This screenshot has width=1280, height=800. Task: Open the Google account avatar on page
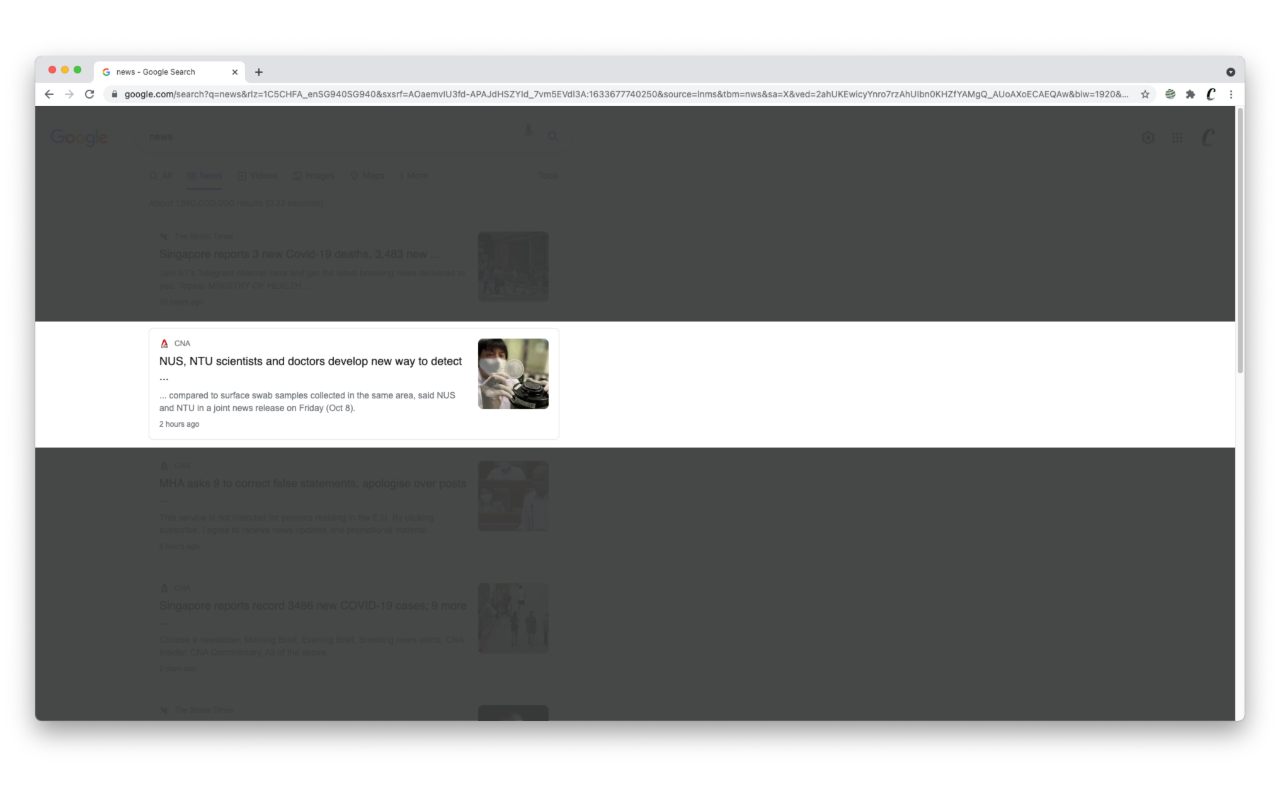(x=1208, y=138)
